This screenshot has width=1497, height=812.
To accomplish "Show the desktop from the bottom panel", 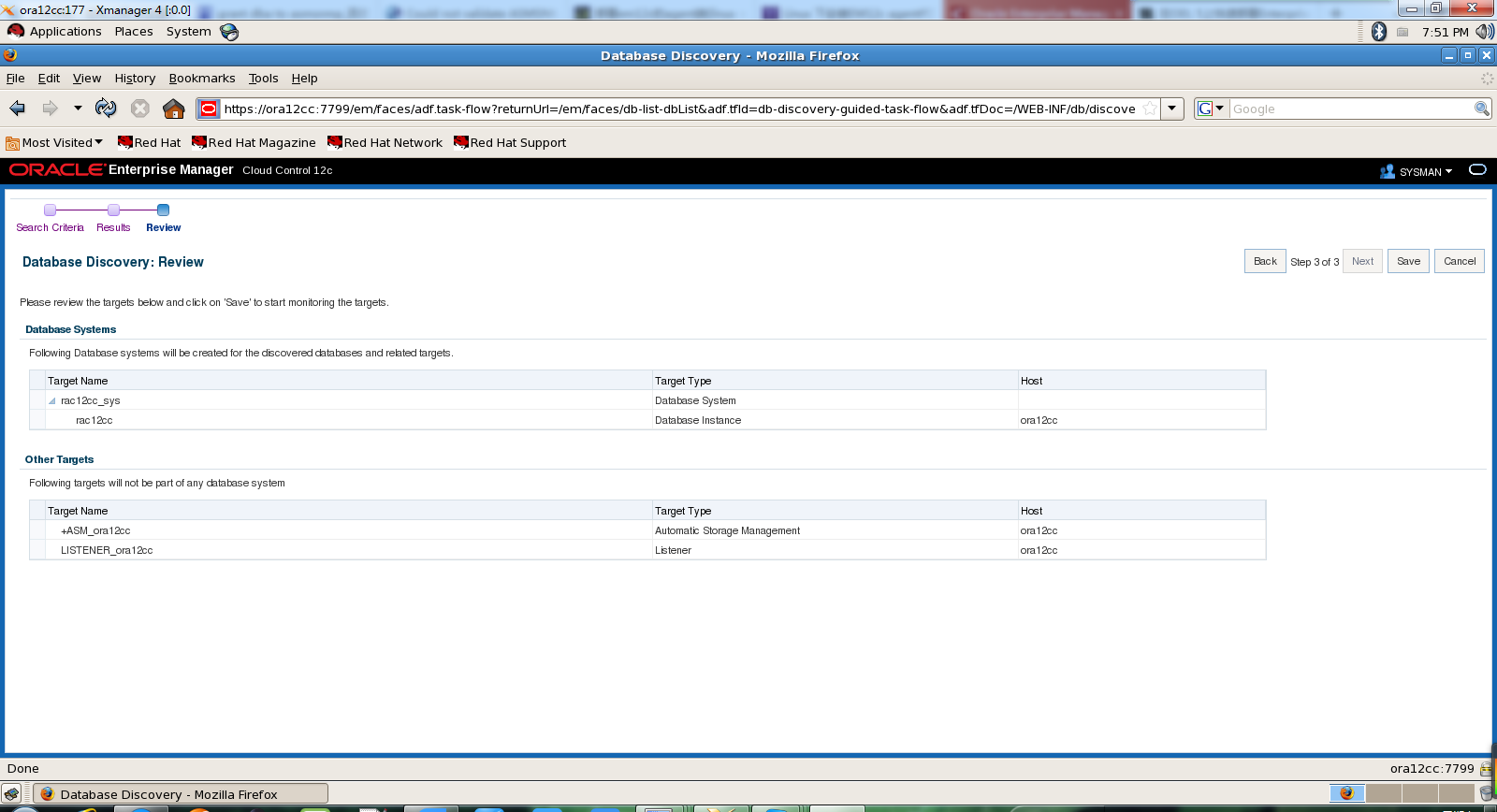I will point(12,793).
